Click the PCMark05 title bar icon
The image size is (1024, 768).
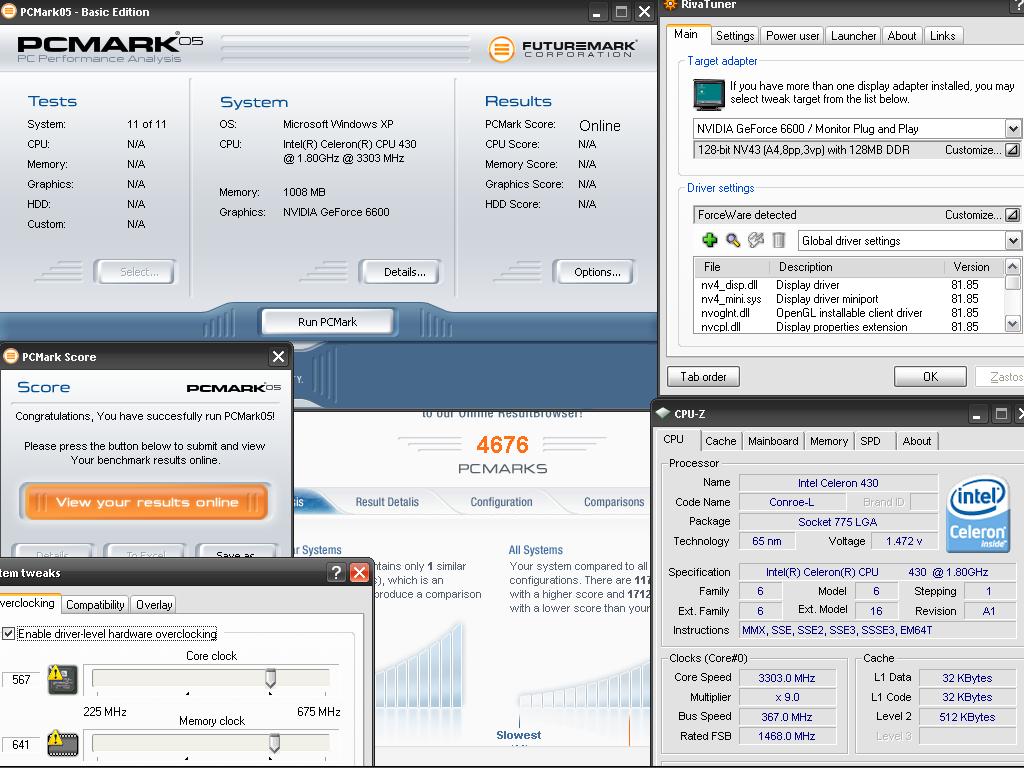[x=8, y=12]
